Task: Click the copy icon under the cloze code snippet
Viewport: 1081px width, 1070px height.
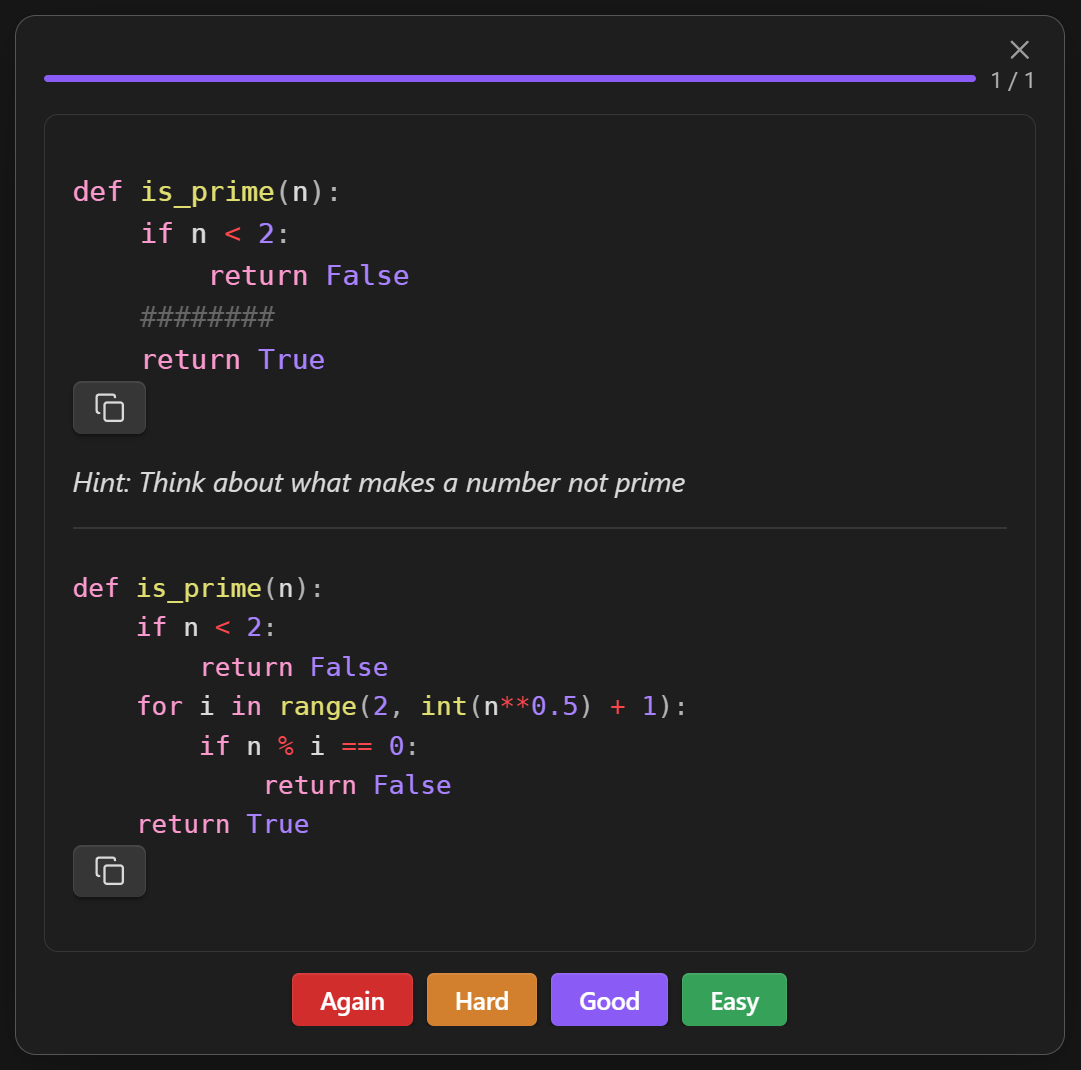Action: [109, 407]
